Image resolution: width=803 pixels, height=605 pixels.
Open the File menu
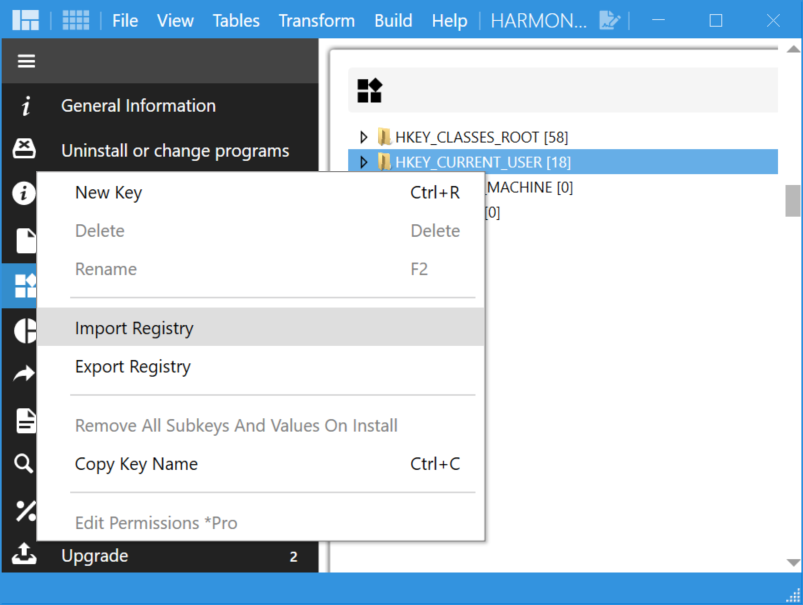tap(125, 21)
